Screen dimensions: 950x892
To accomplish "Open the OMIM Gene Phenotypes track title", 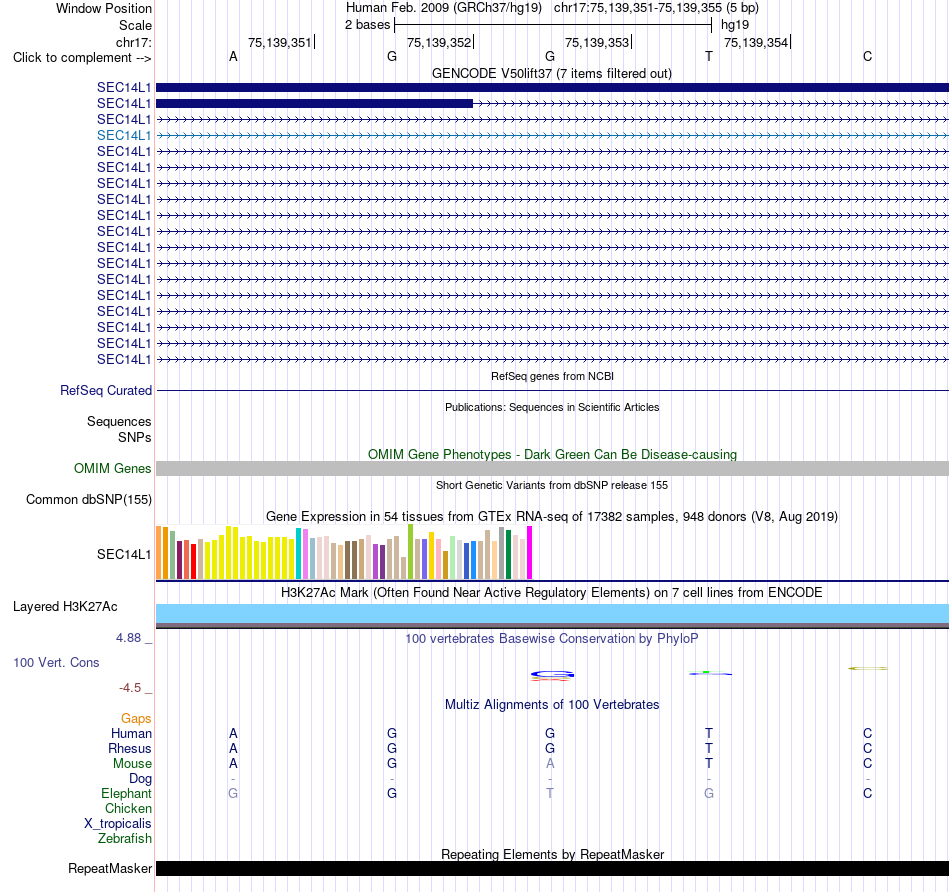I will (x=552, y=454).
